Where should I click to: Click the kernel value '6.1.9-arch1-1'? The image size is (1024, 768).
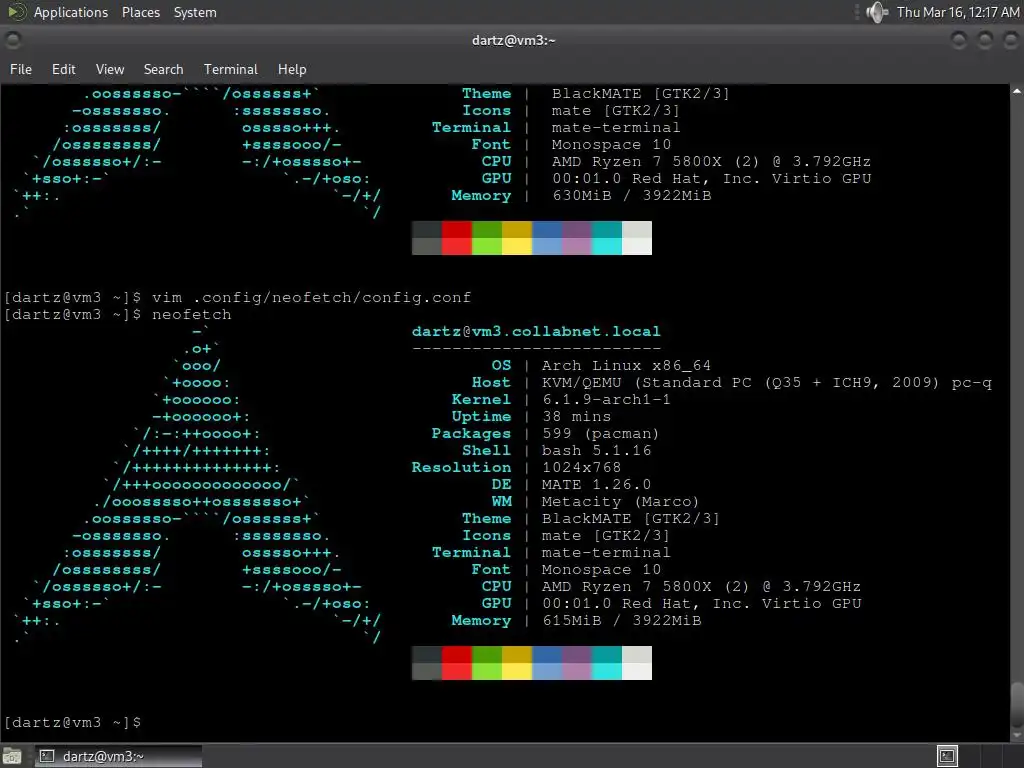coord(606,400)
